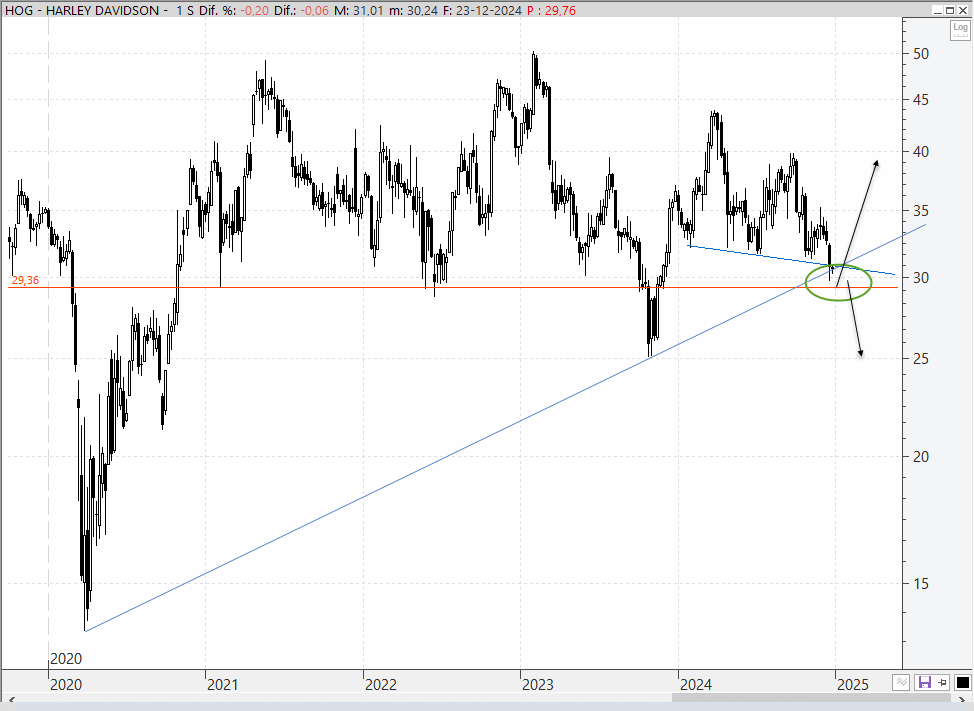Image resolution: width=974 pixels, height=711 pixels.
Task: Click the pushpin icon beside save
Action: (942, 682)
